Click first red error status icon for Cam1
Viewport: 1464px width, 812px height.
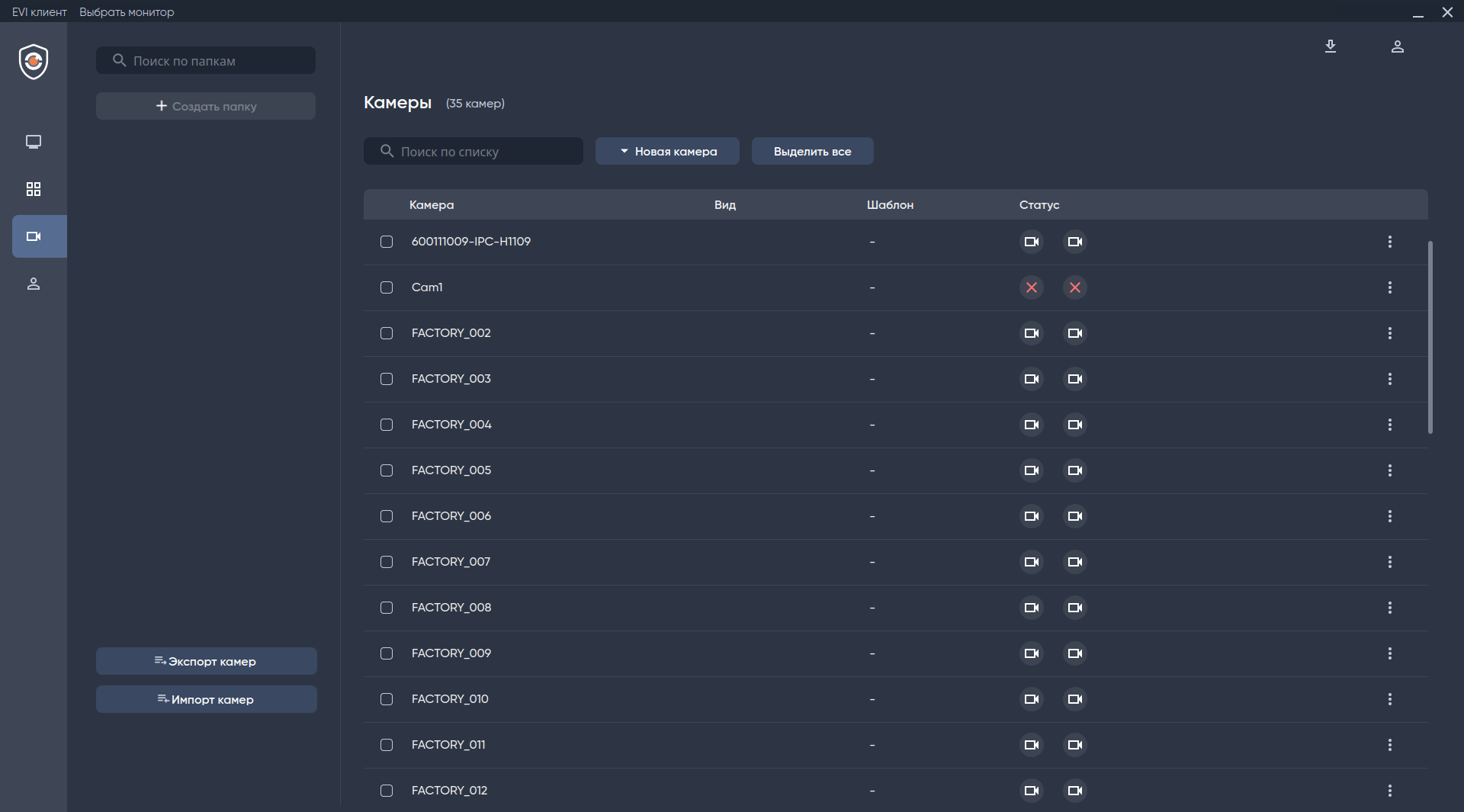point(1031,287)
